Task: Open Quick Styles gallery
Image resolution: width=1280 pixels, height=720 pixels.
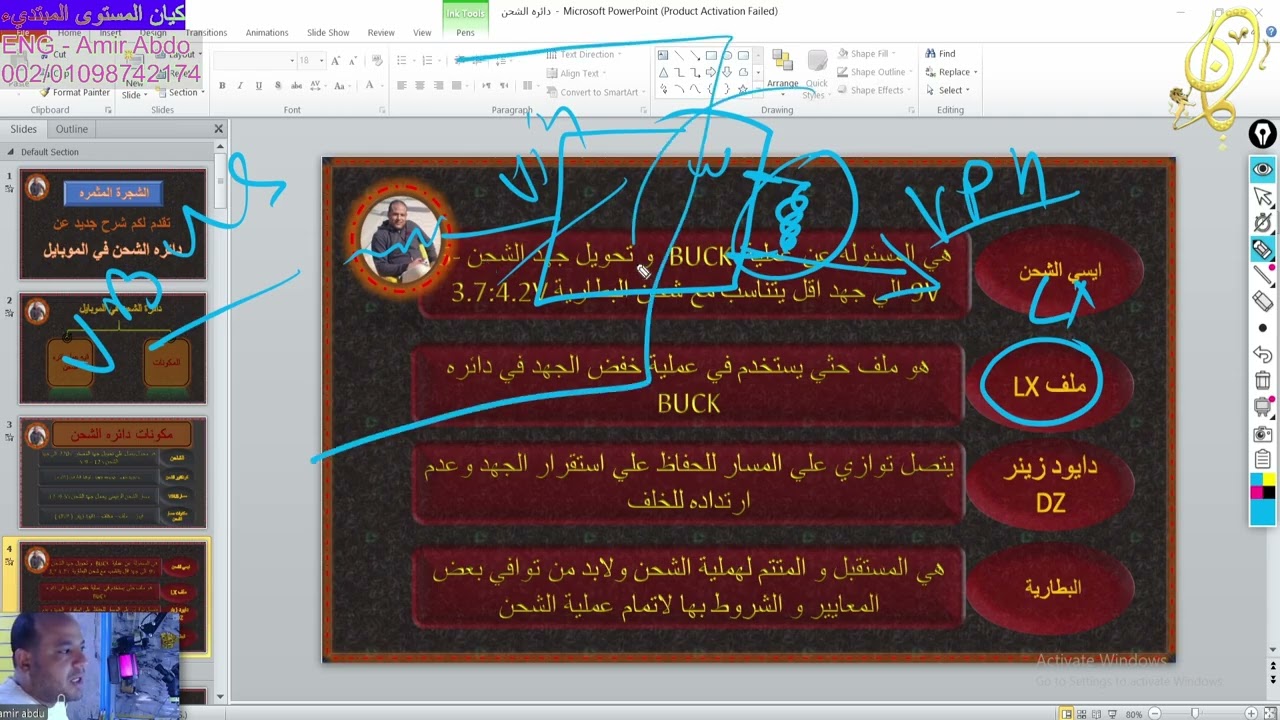Action: tap(816, 73)
